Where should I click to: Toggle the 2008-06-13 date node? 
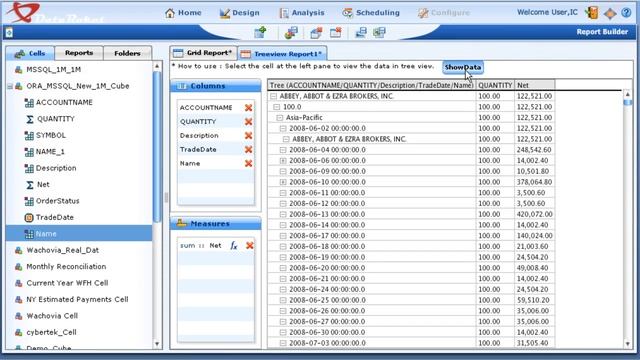(x=282, y=214)
